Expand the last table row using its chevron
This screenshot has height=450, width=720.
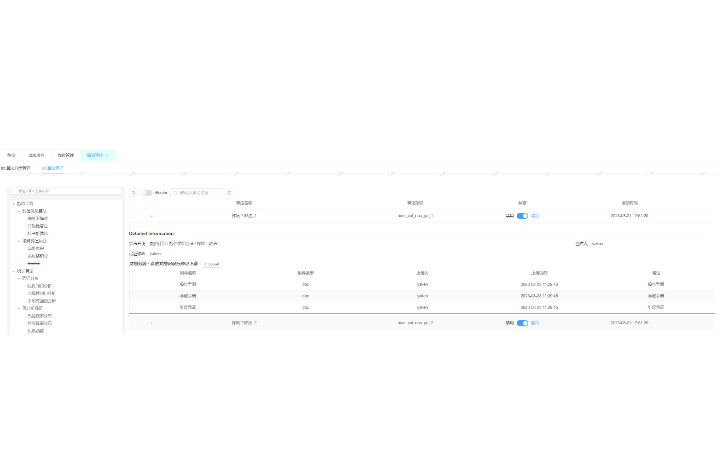tap(152, 323)
